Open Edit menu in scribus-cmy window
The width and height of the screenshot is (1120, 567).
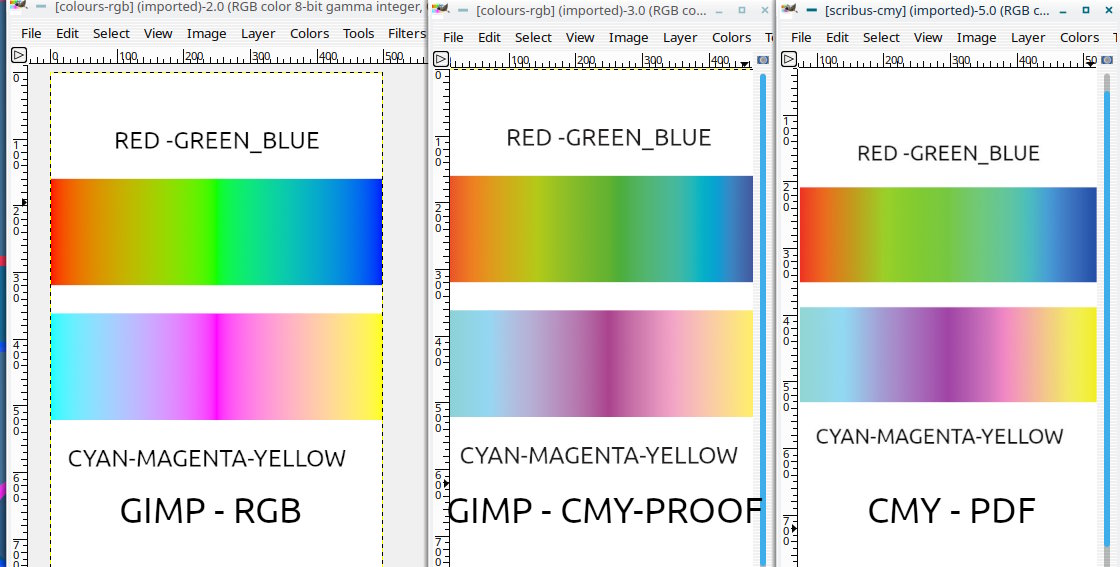pos(837,37)
